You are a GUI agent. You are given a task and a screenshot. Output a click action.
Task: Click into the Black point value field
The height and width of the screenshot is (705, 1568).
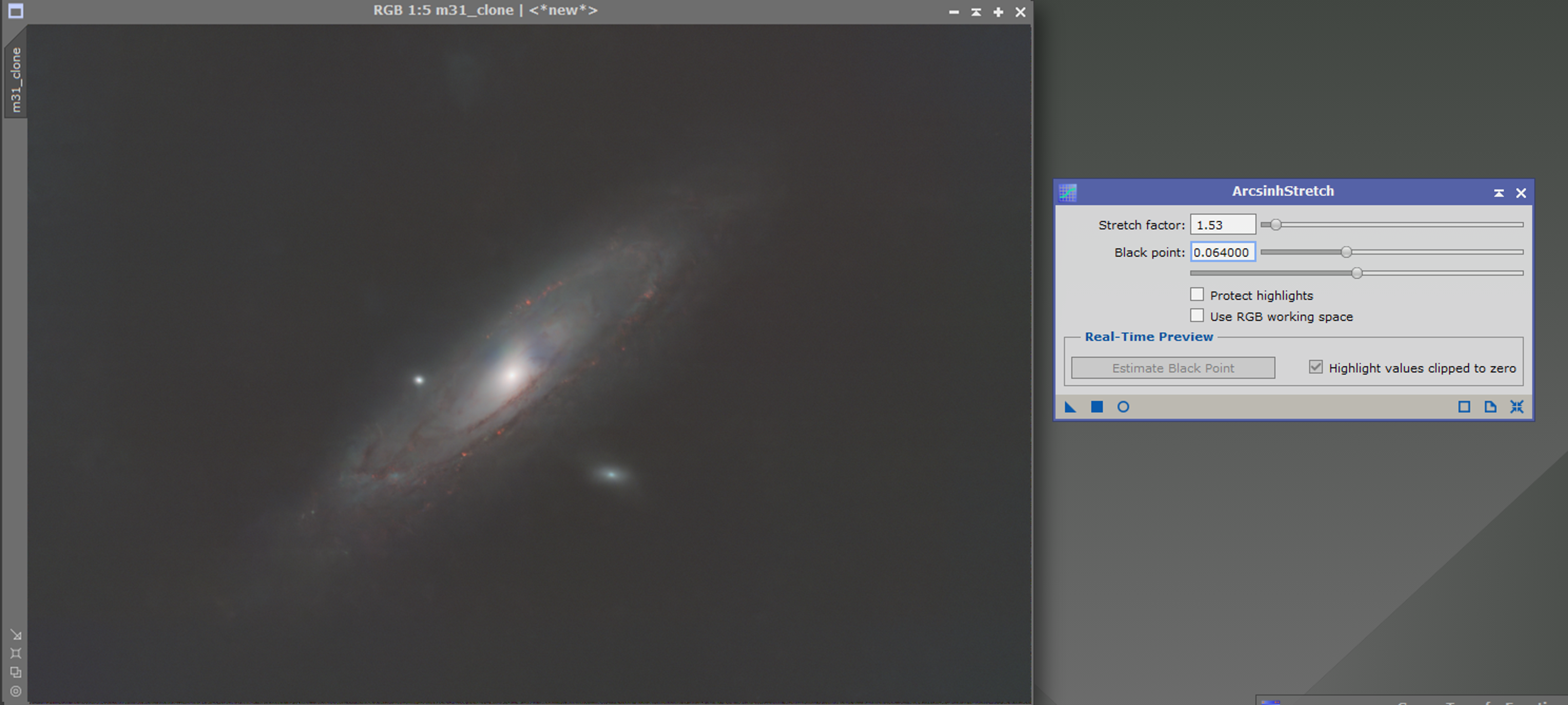[x=1222, y=253]
